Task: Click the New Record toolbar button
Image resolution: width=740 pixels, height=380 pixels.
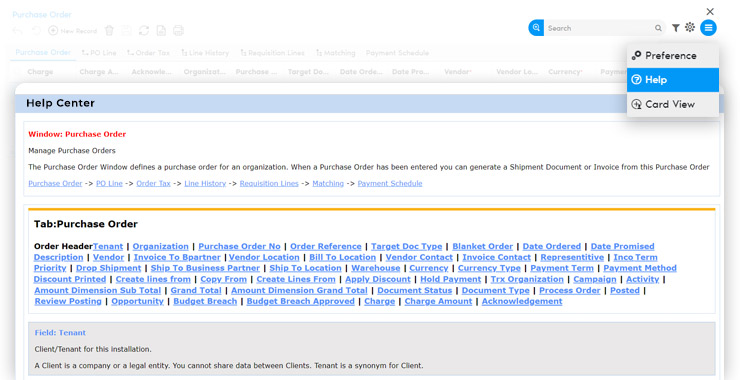Action: tap(73, 31)
